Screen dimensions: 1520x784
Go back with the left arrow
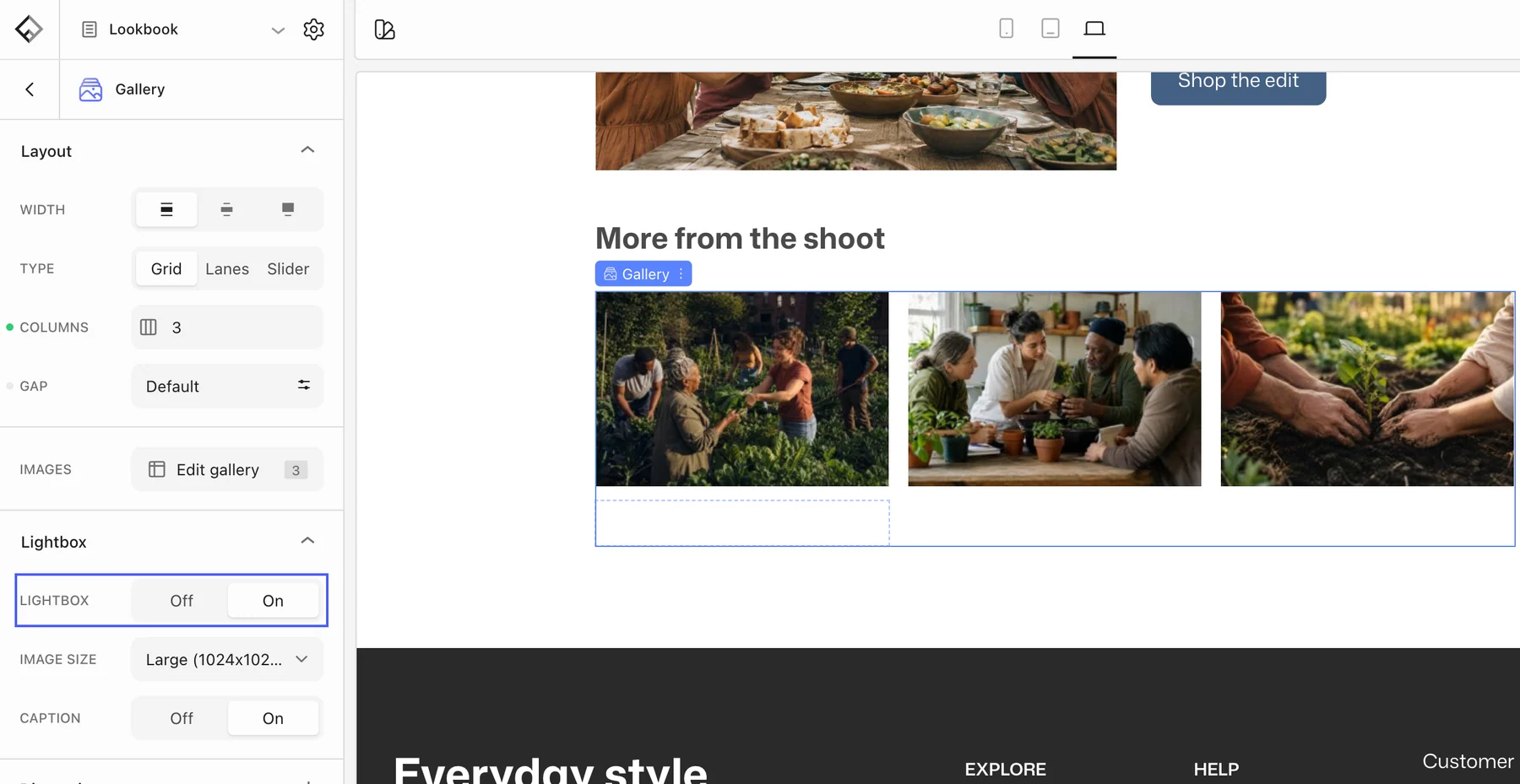coord(30,89)
